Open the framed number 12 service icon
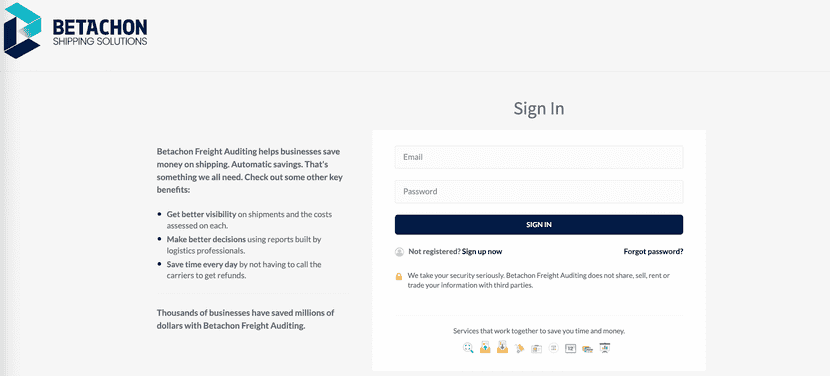 571,348
